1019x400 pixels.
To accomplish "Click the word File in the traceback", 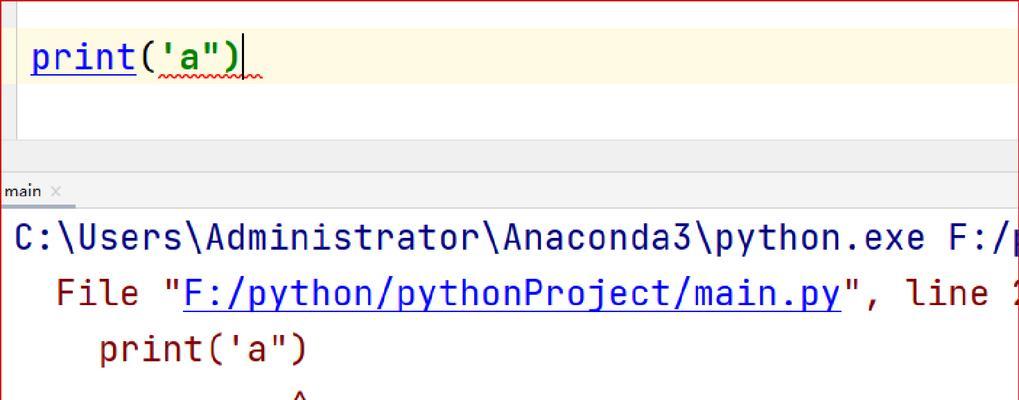I will [x=97, y=294].
